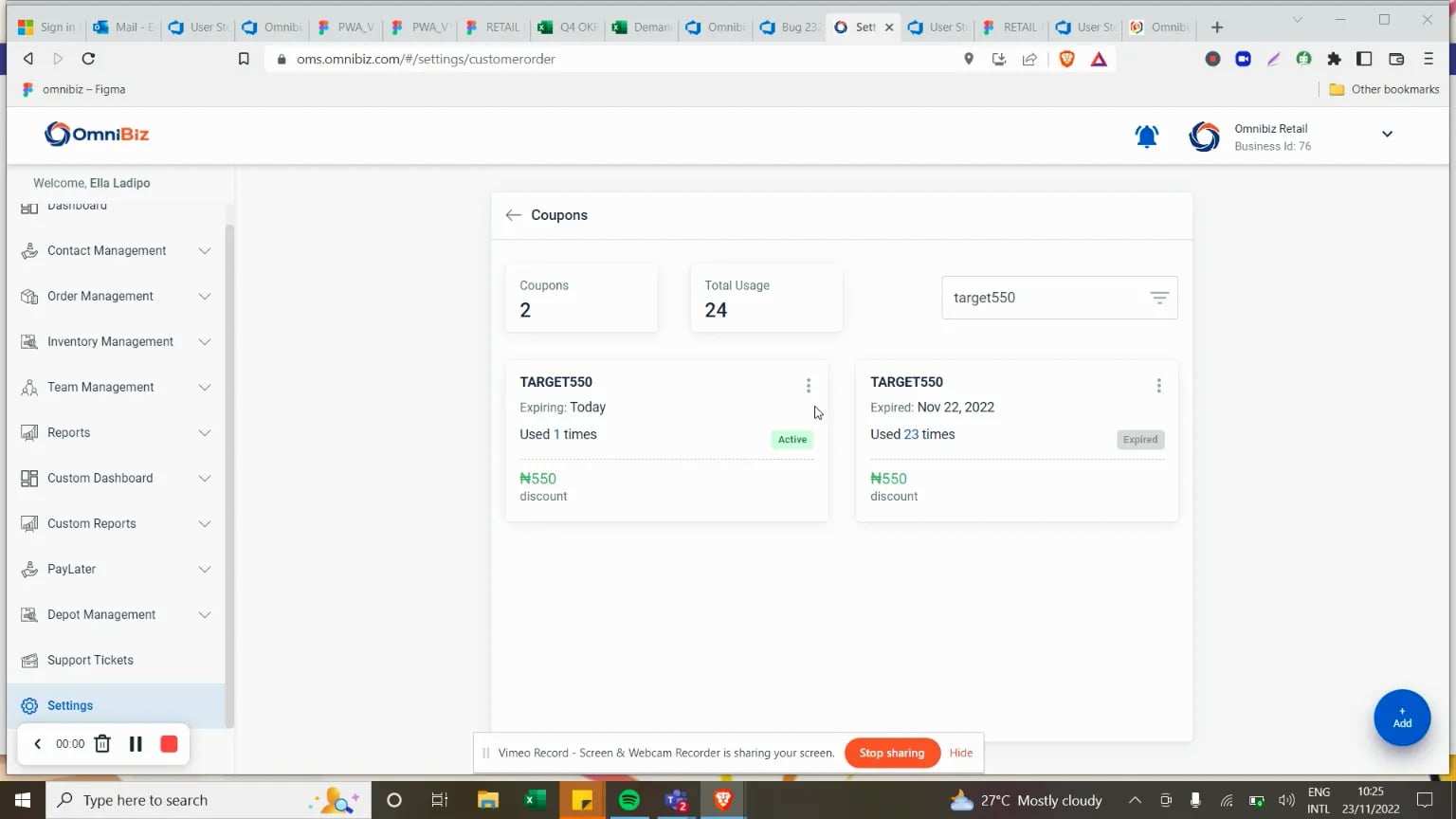Bookmark this page in the address bar
Screen dimensions: 1456x819
pos(244,59)
